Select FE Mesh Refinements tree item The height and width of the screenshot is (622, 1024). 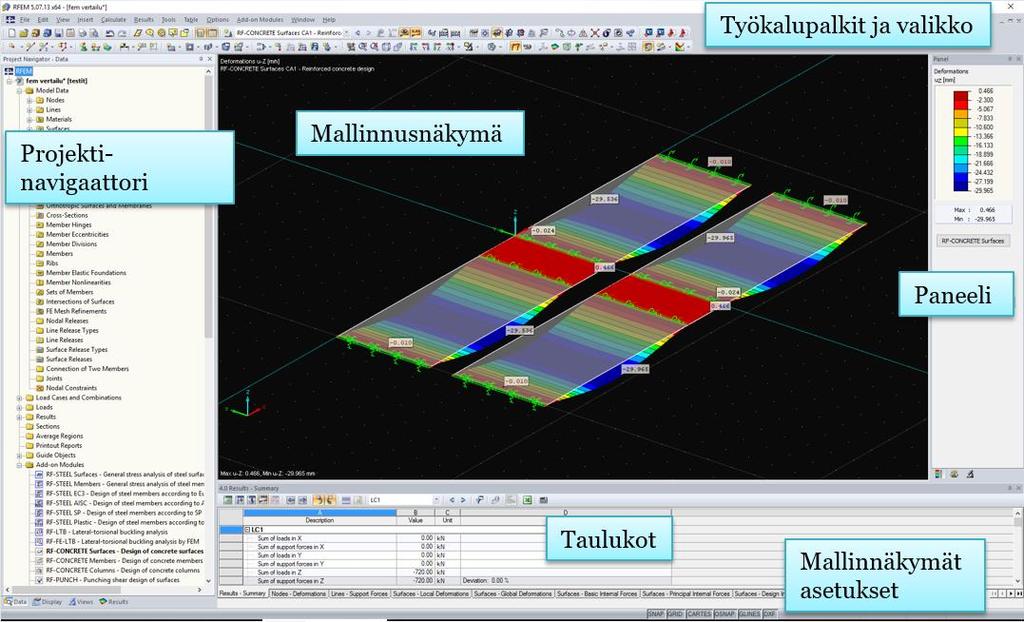click(76, 312)
